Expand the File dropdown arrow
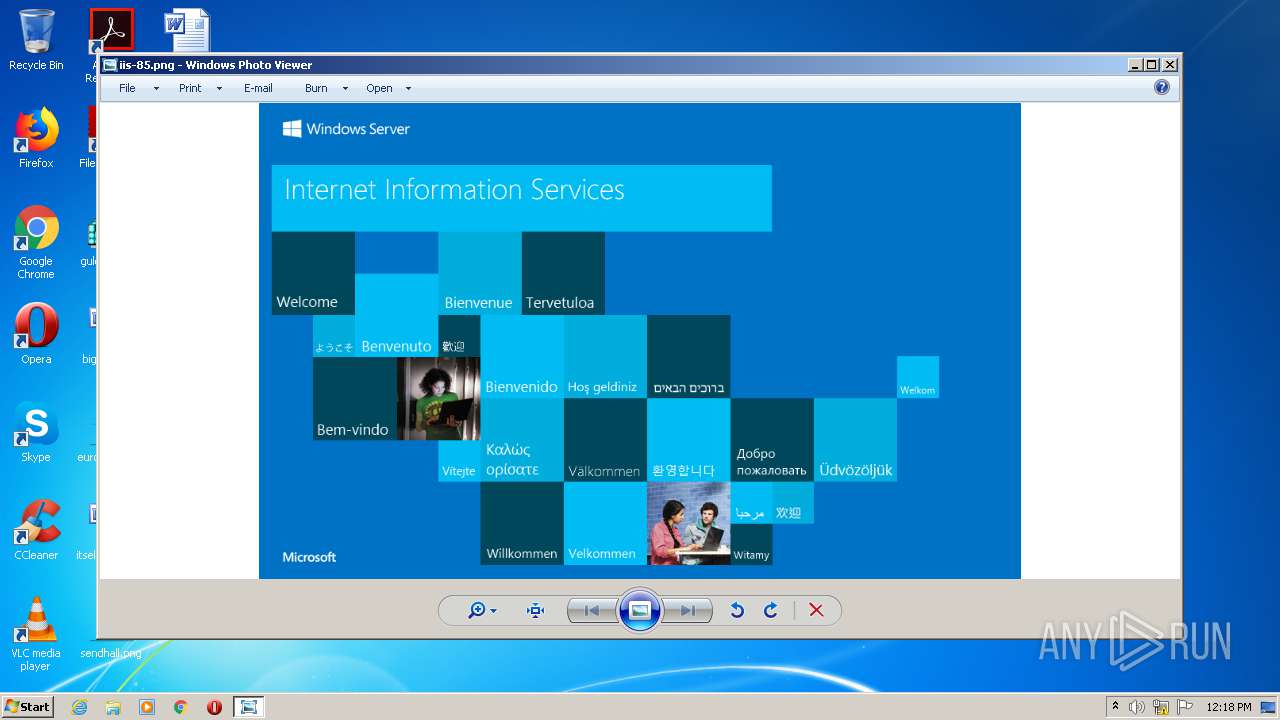The width and height of the screenshot is (1280, 720). (156, 89)
